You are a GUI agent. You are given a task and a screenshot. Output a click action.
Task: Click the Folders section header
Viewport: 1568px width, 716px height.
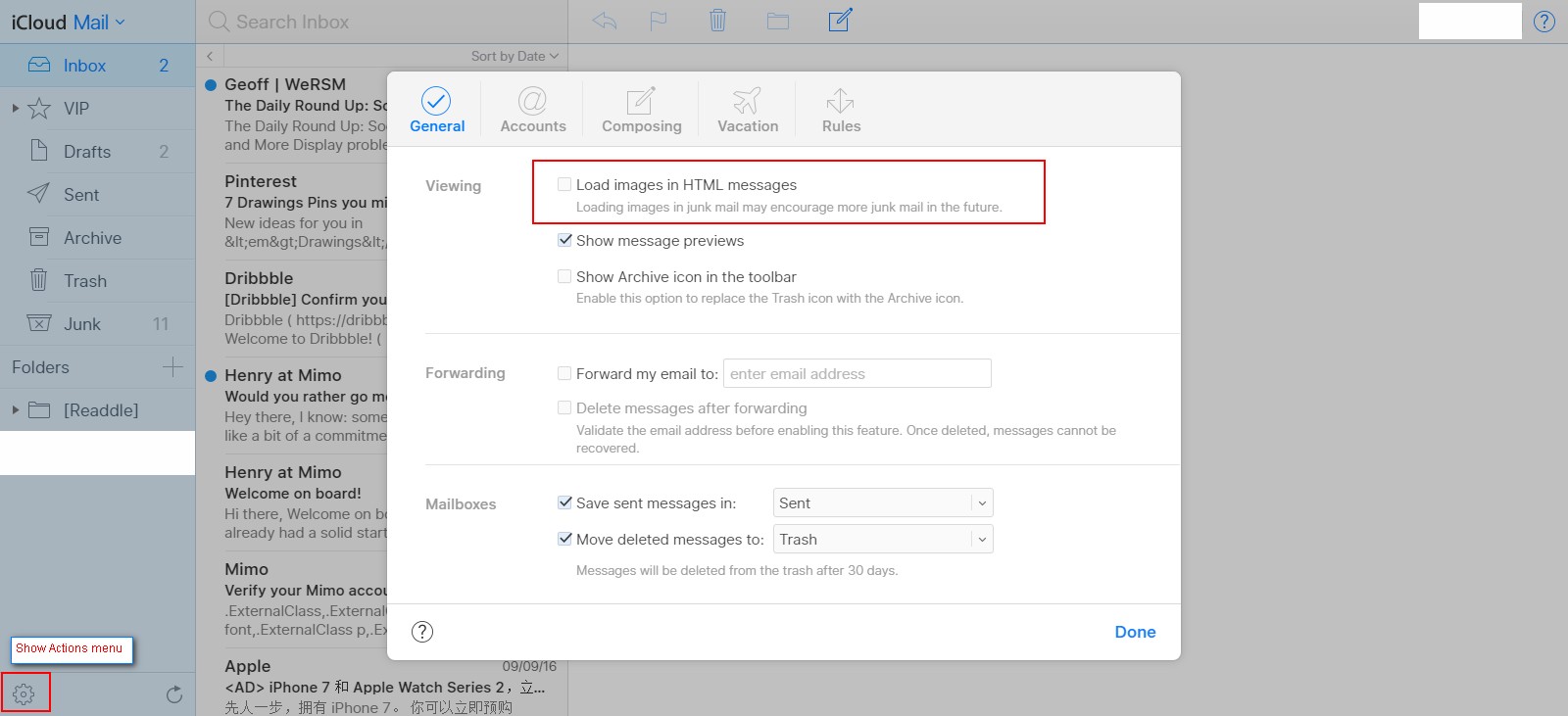pos(40,367)
